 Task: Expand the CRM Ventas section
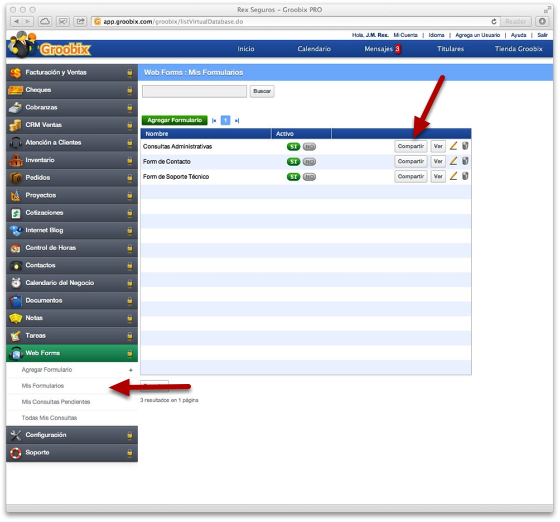point(72,125)
